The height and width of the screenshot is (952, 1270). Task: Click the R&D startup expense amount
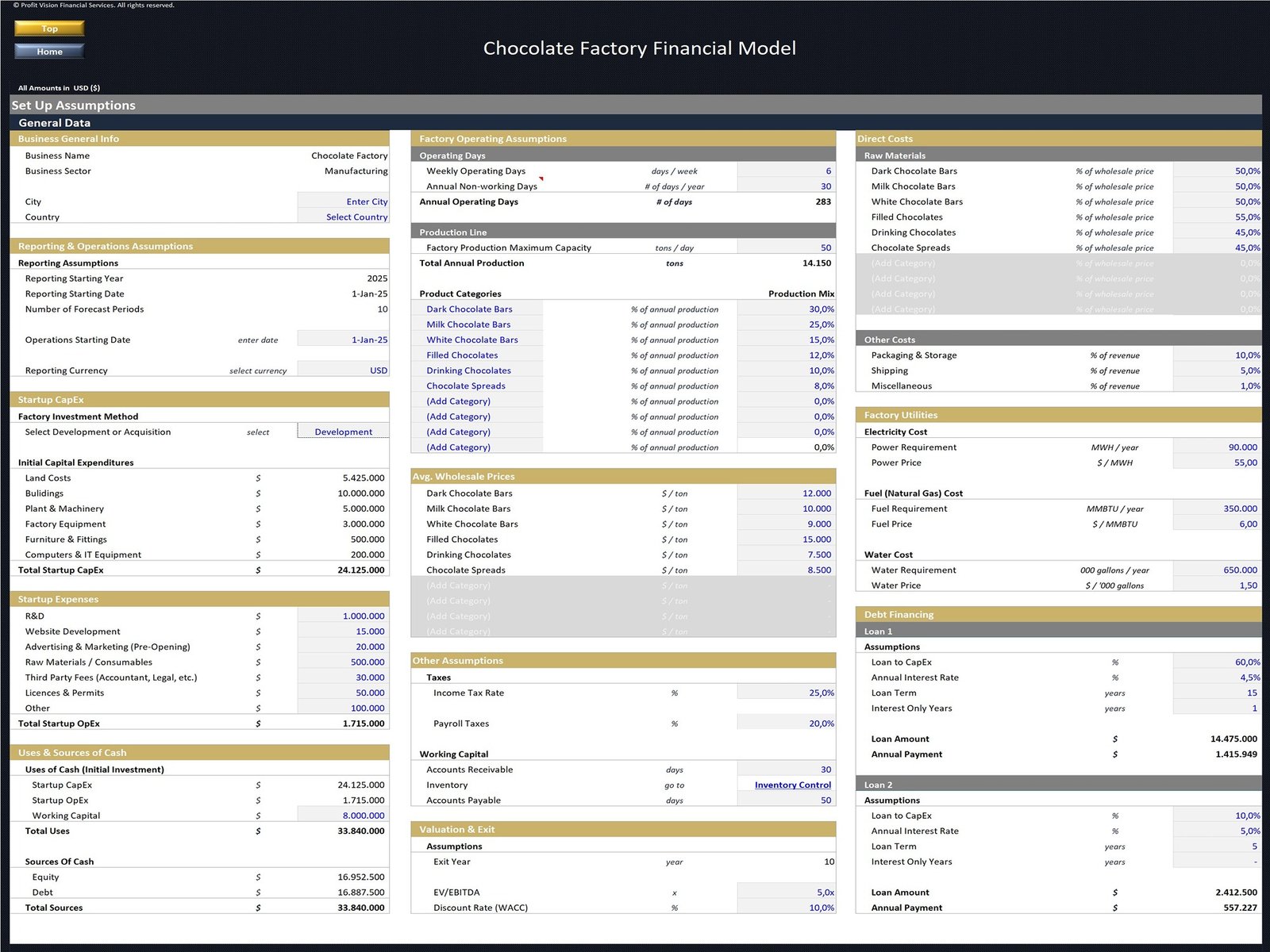click(344, 616)
